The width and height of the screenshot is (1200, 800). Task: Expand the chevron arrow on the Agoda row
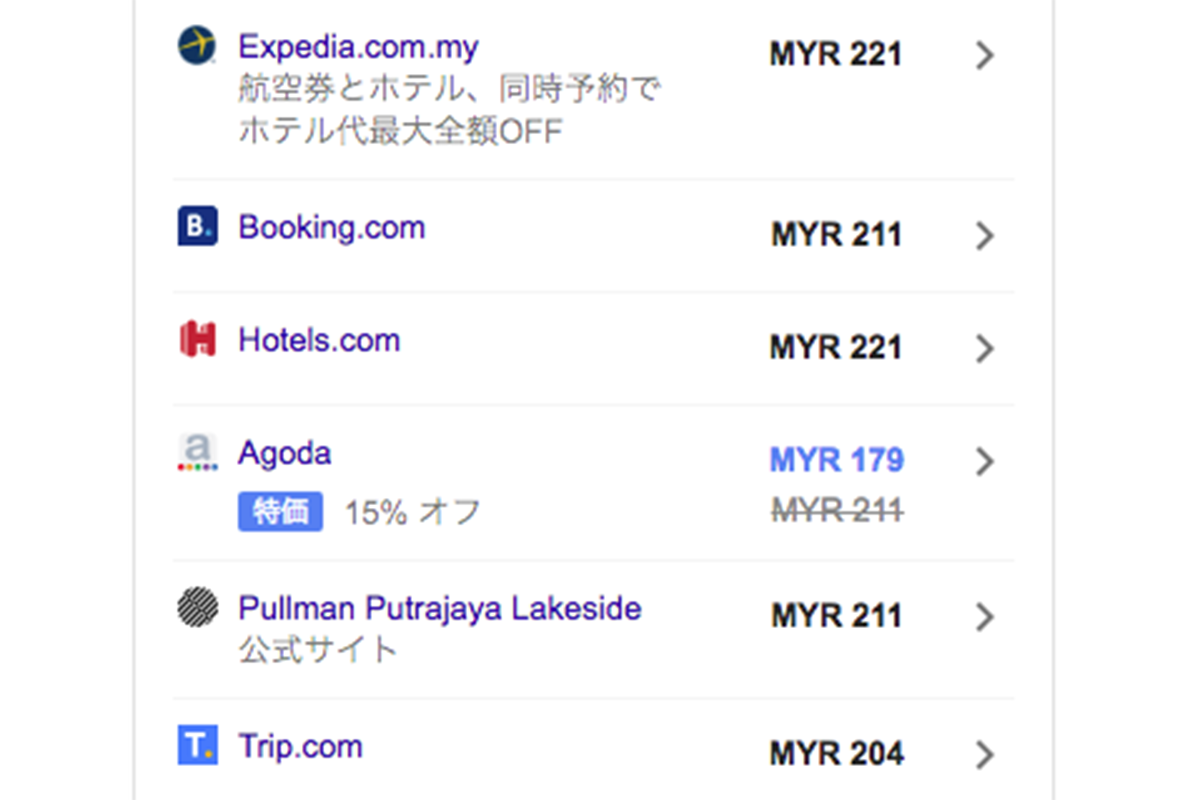pyautogui.click(x=985, y=461)
